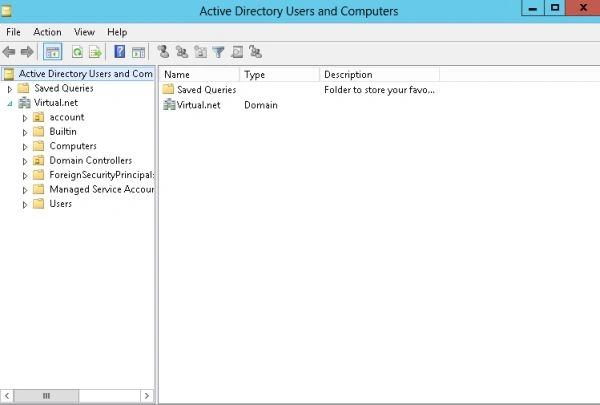Sort by the Name column header
The image size is (600, 405).
(x=199, y=75)
